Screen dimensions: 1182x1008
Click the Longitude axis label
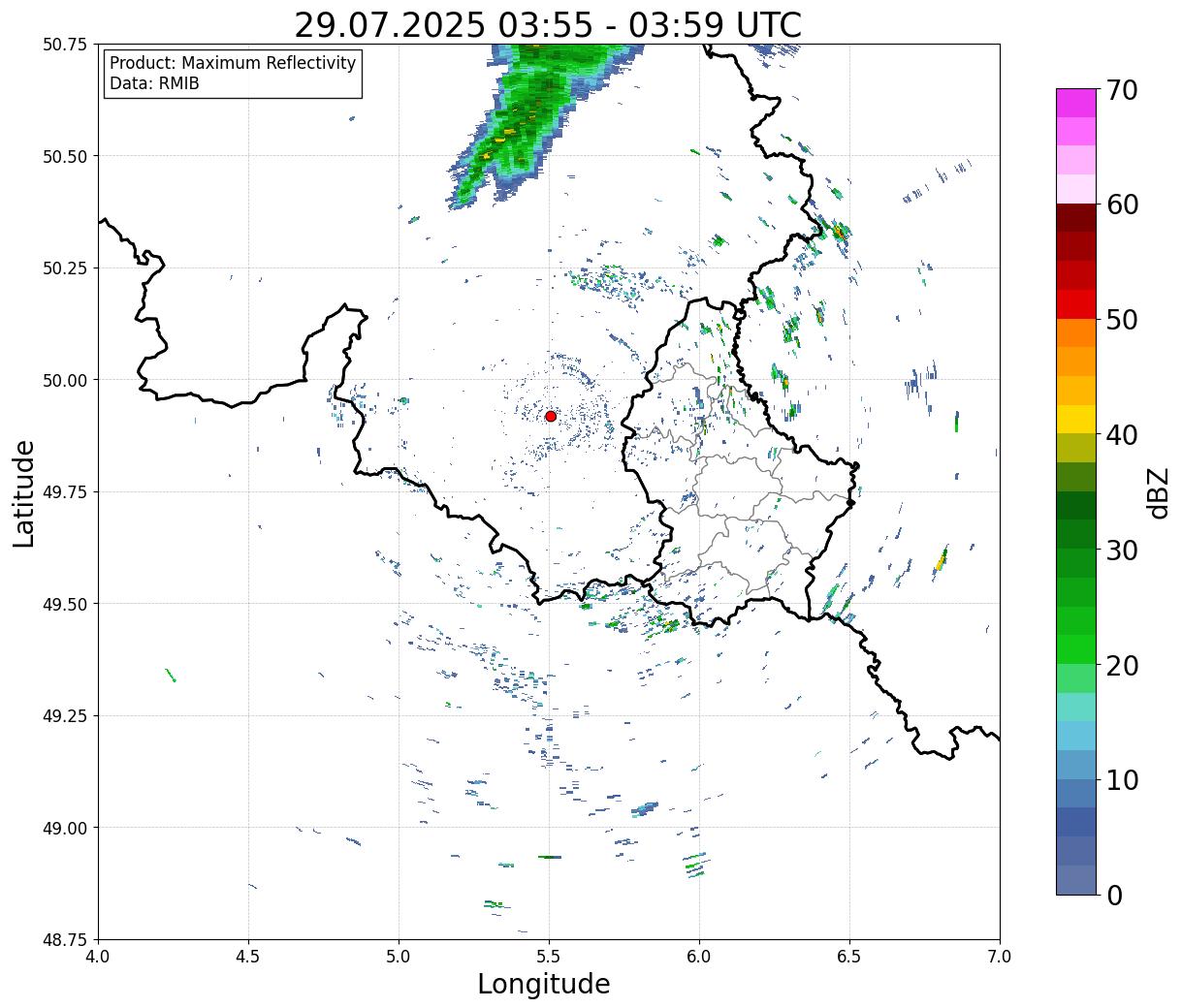[x=544, y=984]
